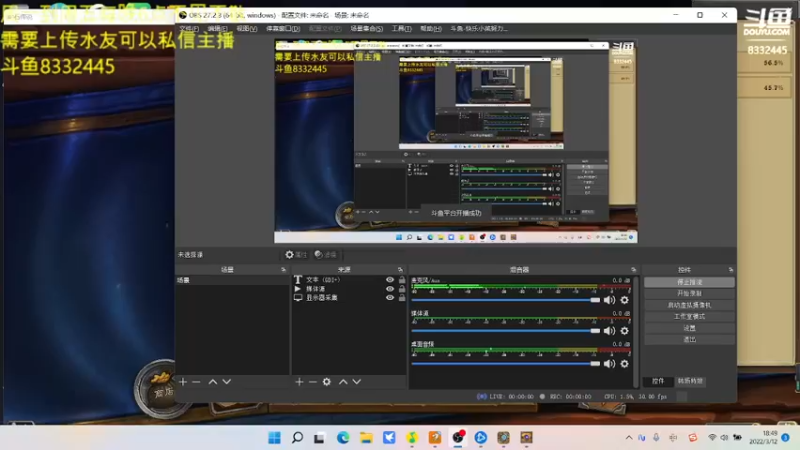800x450 pixels.
Task: Hide the 显示器采集 source with its eye icon
Action: pyautogui.click(x=390, y=297)
